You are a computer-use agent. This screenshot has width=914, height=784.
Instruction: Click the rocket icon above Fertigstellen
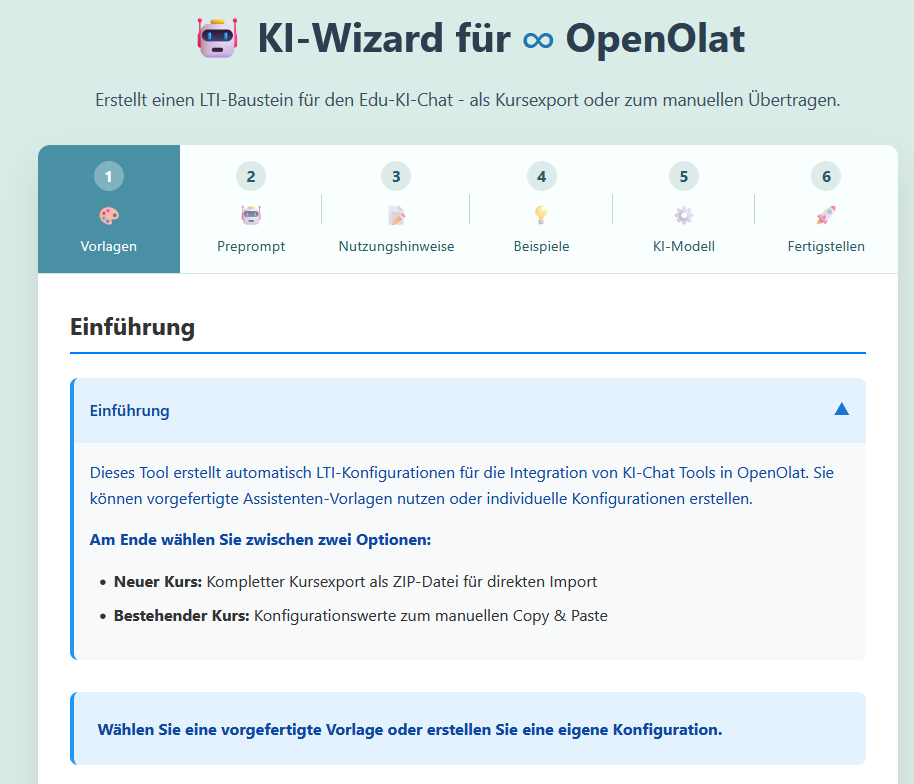coord(826,215)
